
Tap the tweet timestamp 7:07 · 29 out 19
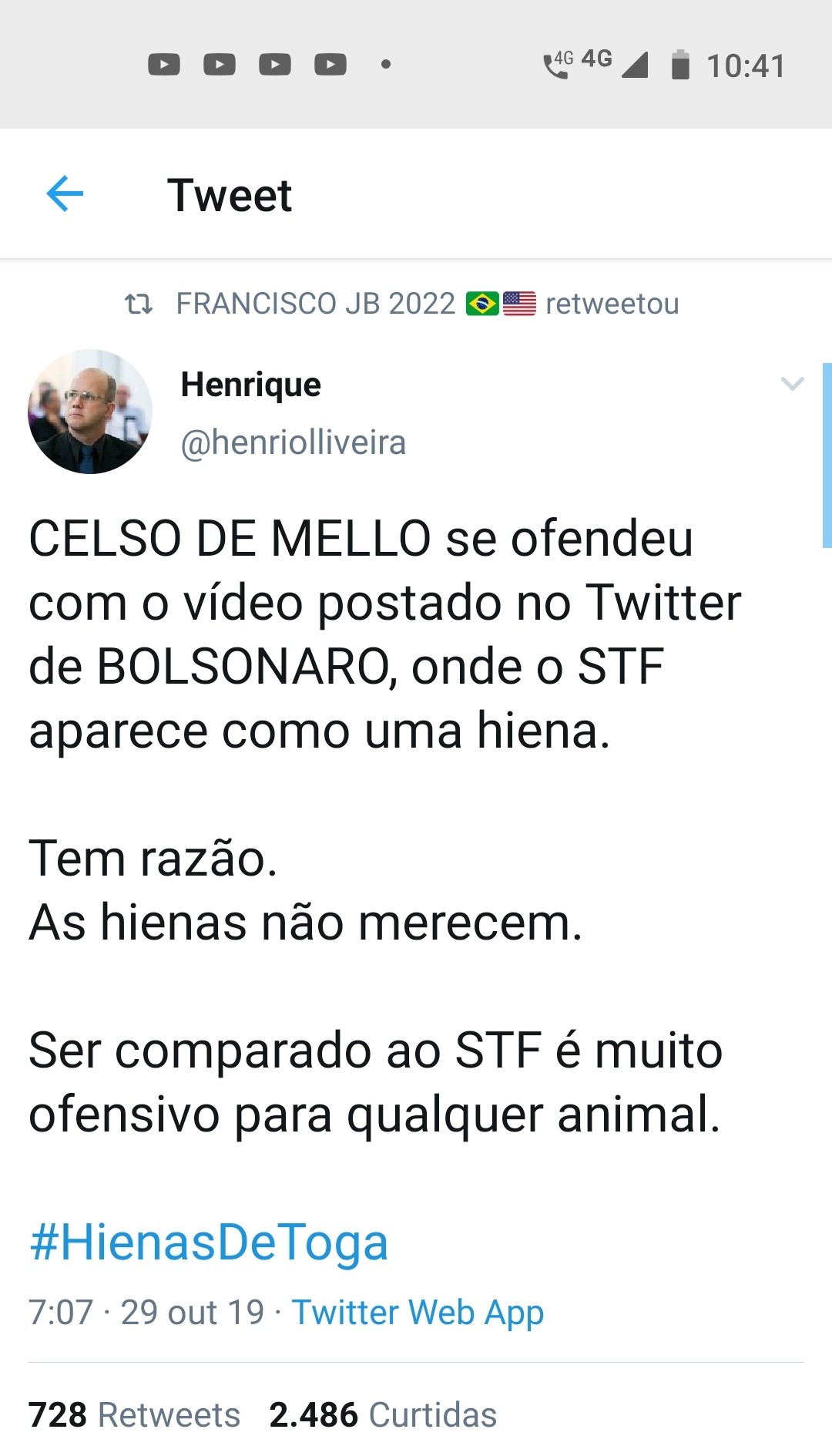click(146, 1312)
